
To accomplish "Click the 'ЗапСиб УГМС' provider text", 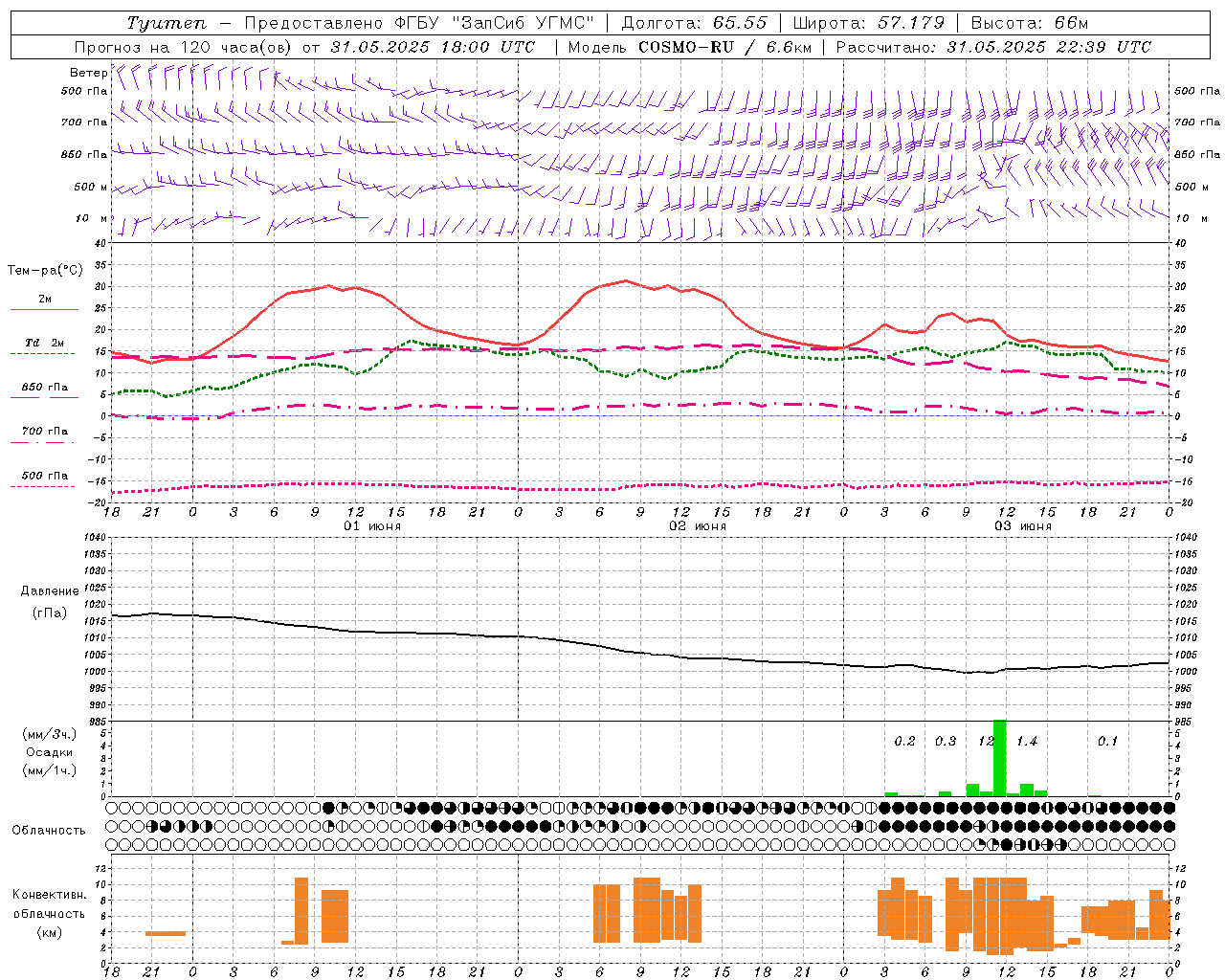I will [x=523, y=23].
